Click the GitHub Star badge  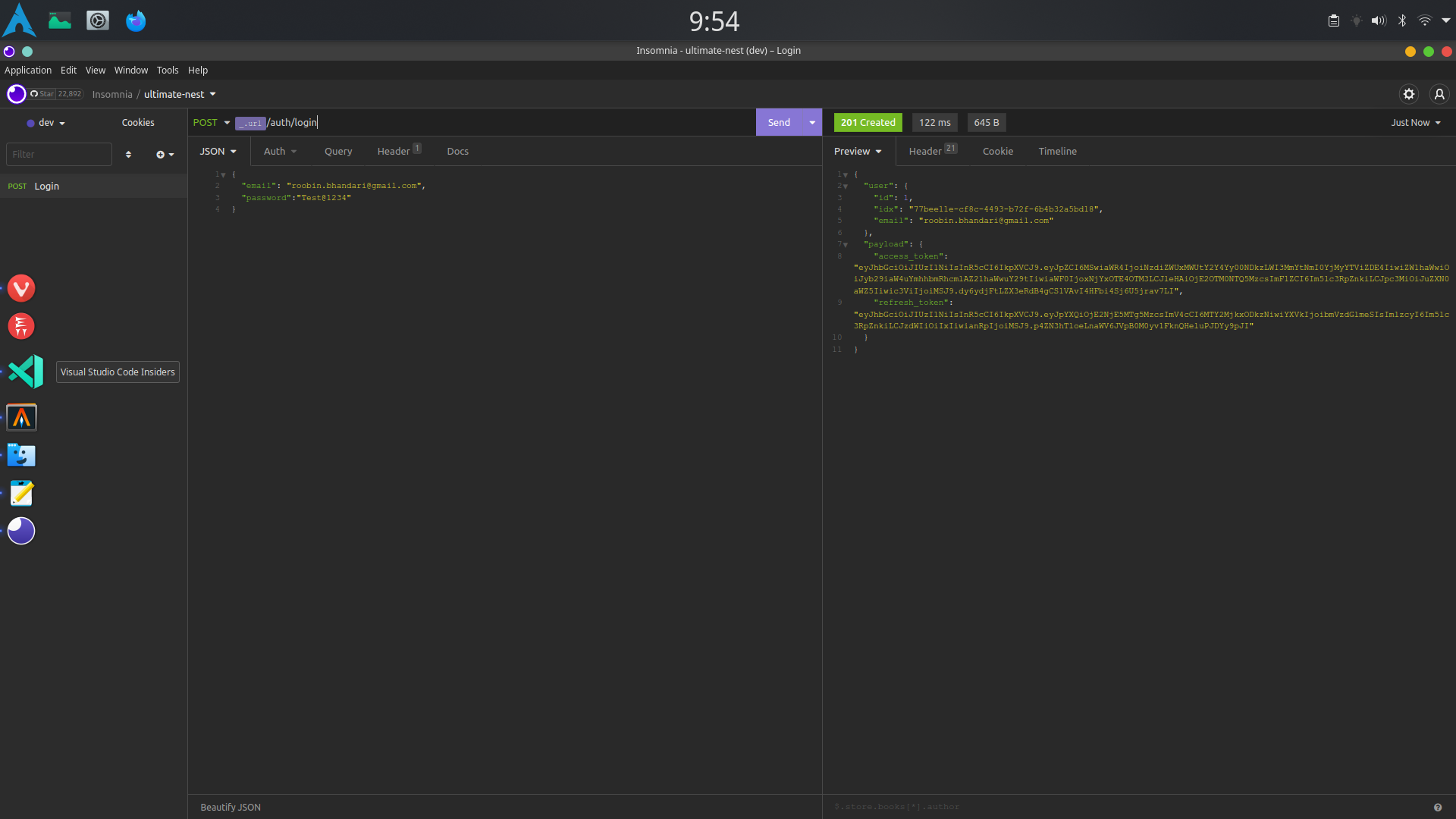pyautogui.click(x=56, y=94)
